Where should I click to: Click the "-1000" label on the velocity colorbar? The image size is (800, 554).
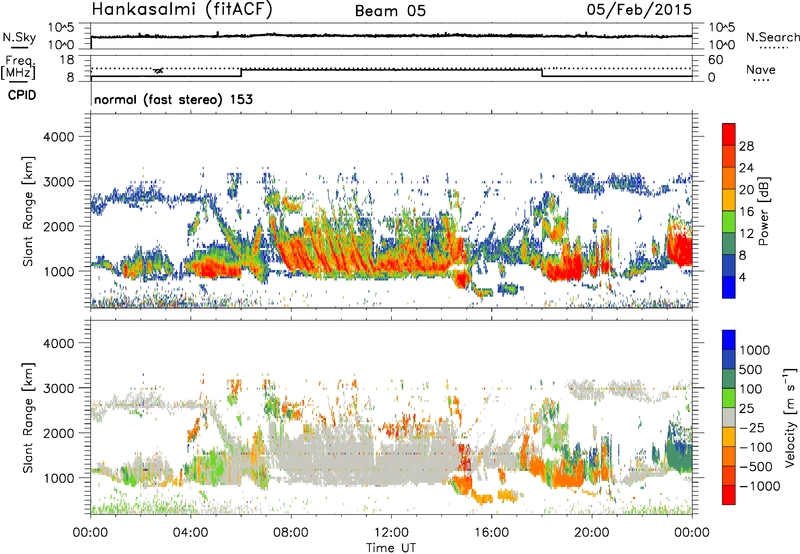click(x=759, y=486)
